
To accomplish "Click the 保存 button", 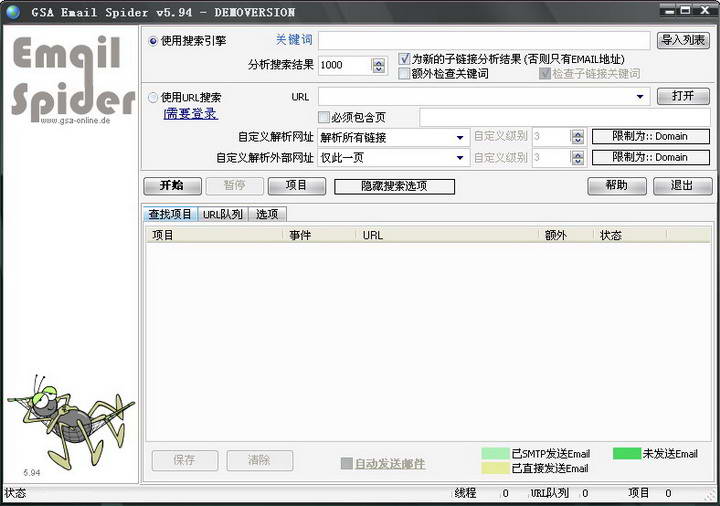I will [185, 460].
